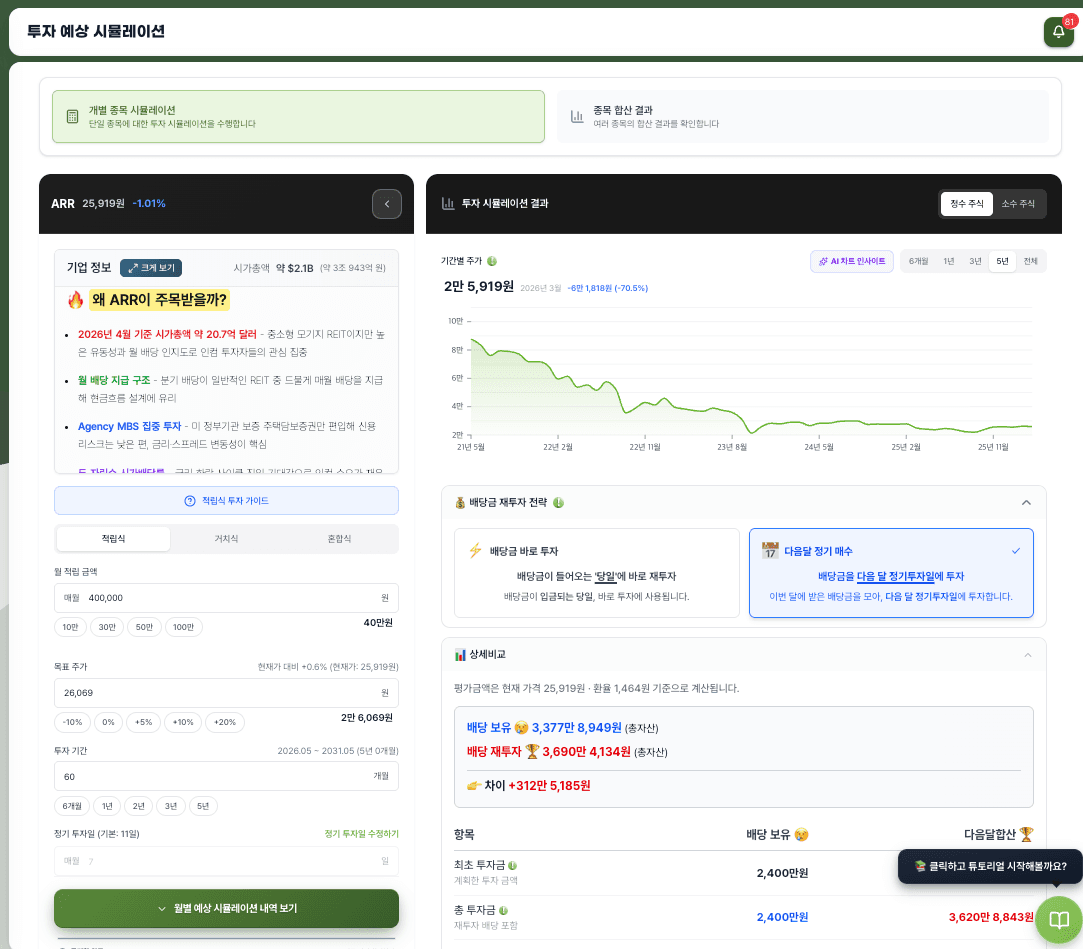Click 정기 투자일 수정하기 link
The height and width of the screenshot is (949, 1083).
pos(361,834)
